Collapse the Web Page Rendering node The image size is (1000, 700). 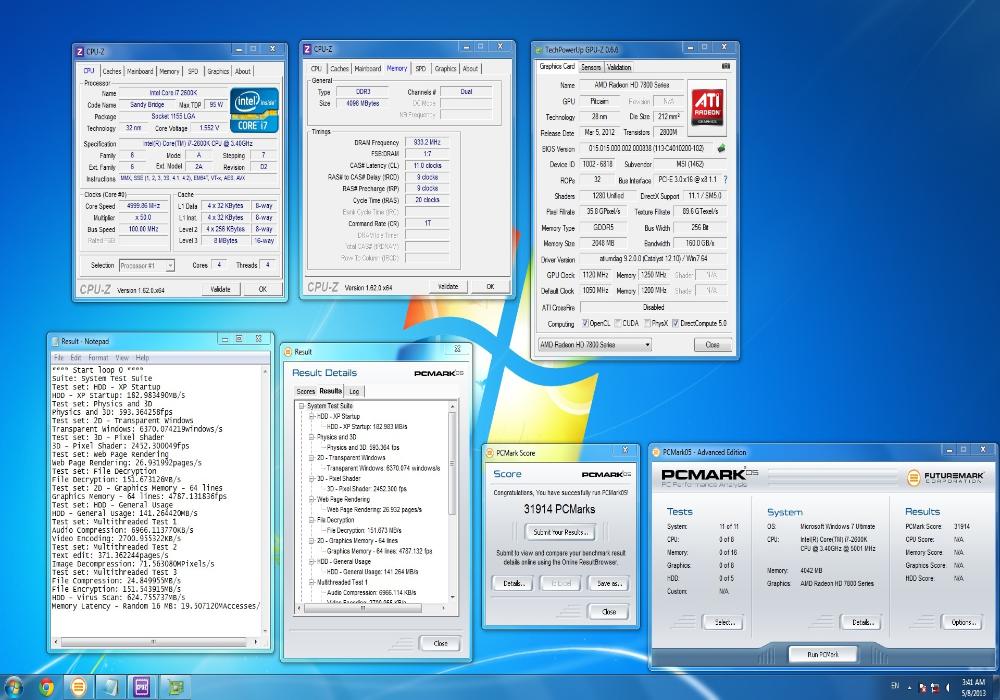click(x=312, y=499)
